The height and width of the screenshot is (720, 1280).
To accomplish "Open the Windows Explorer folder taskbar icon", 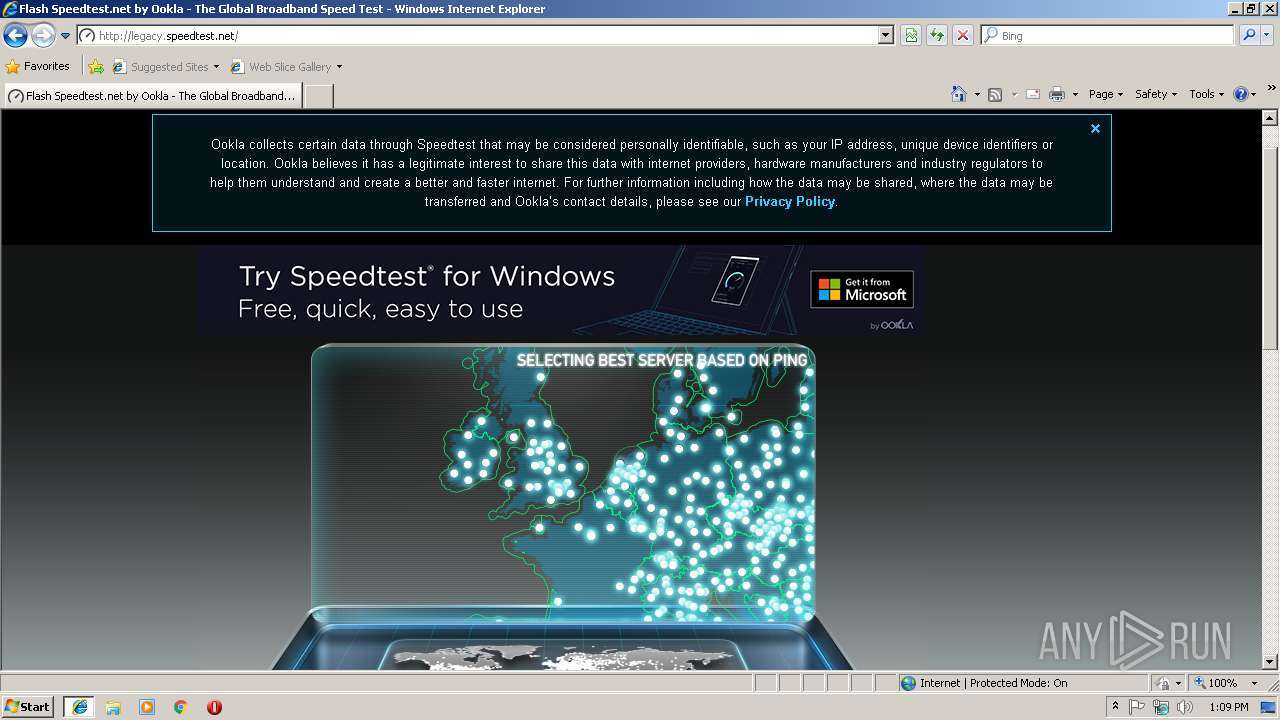I will click(113, 707).
